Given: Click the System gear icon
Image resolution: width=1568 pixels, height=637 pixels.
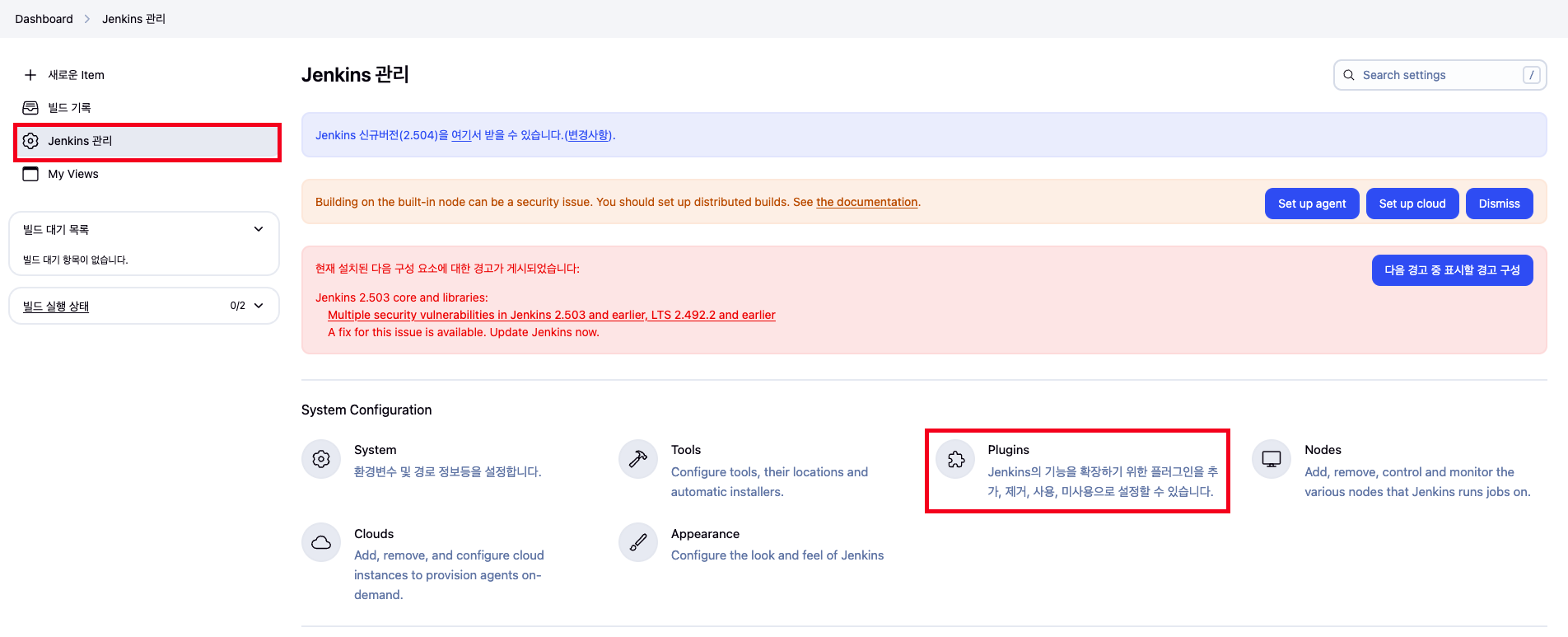Looking at the screenshot, I should [321, 459].
